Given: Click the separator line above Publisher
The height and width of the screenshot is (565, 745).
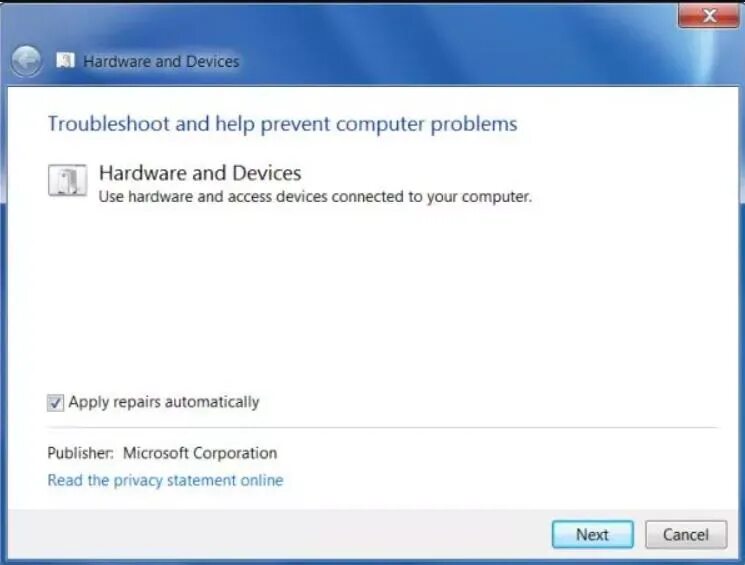Looking at the screenshot, I should [382, 428].
